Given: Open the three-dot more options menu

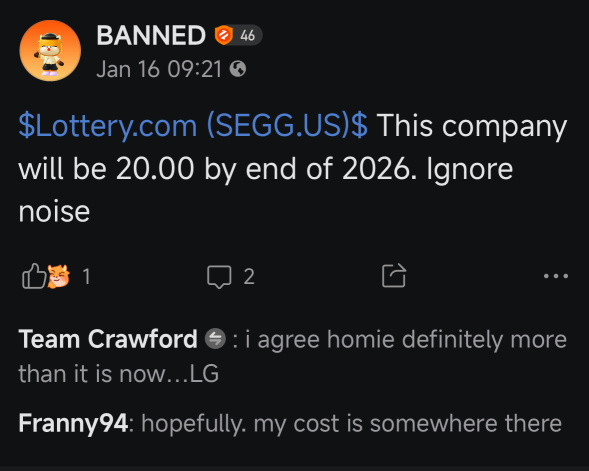Looking at the screenshot, I should 556,276.
